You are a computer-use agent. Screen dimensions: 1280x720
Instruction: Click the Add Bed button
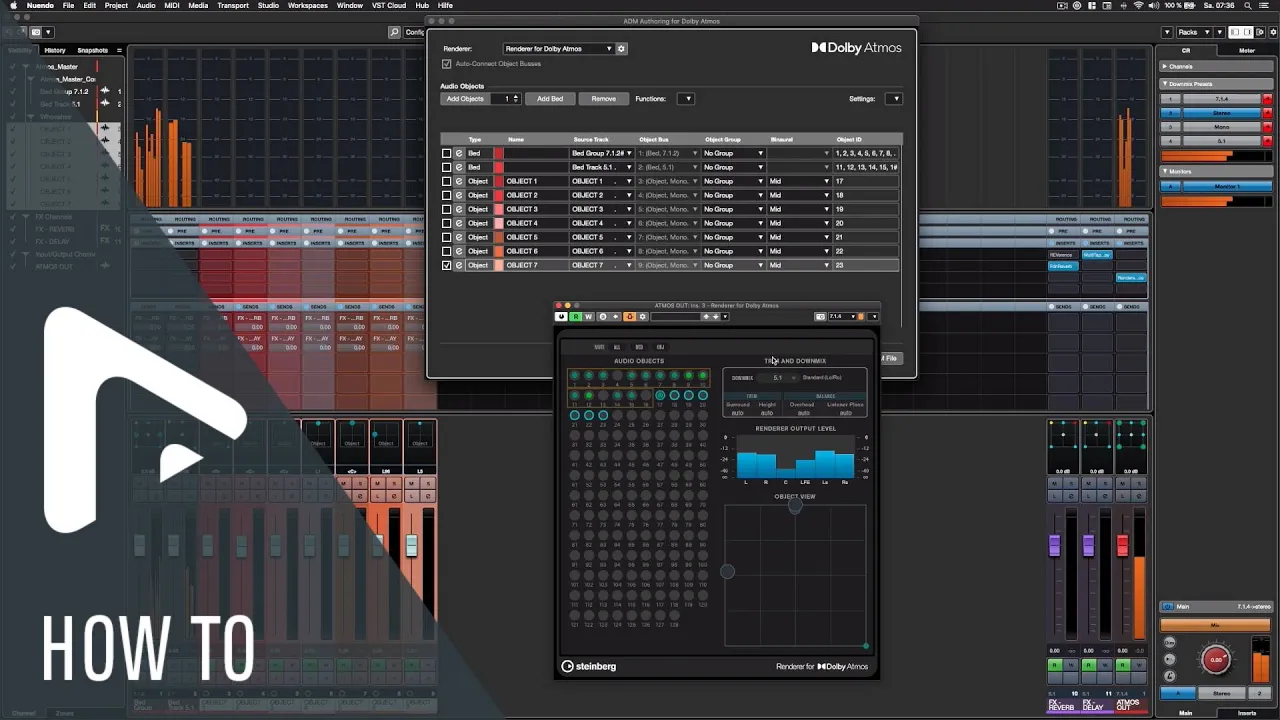coord(550,99)
